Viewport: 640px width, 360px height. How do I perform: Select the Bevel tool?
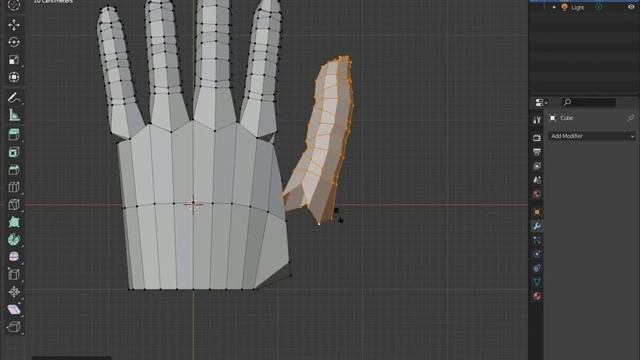[x=14, y=170]
